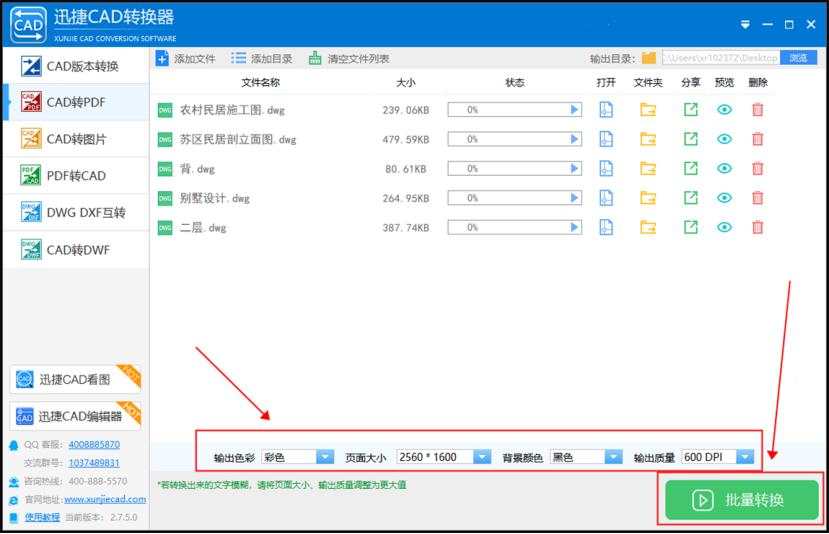
Task: Launch 迅捷CAD编辑器 editor
Action: (x=75, y=416)
